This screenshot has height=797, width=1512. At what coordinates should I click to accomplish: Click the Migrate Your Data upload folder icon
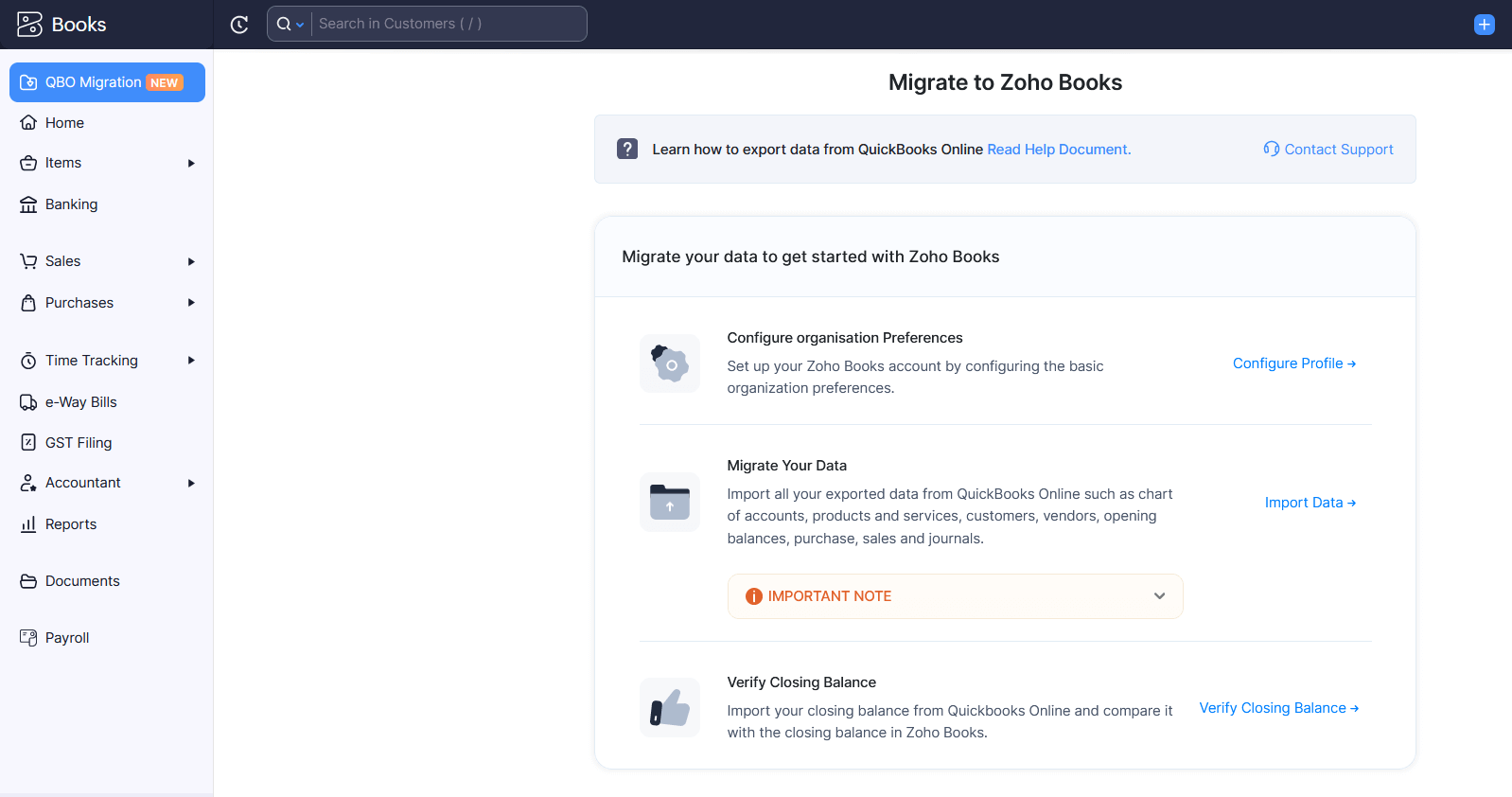pyautogui.click(x=670, y=502)
